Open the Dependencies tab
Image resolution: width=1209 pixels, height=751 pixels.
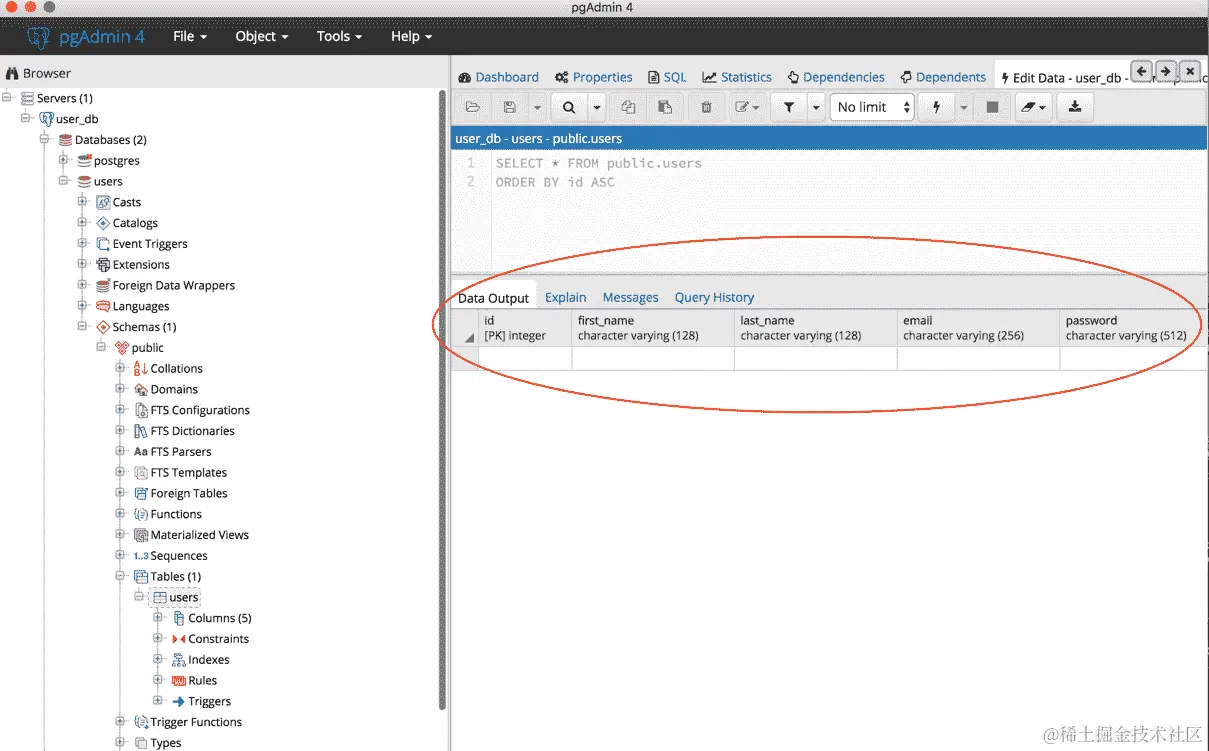[836, 77]
